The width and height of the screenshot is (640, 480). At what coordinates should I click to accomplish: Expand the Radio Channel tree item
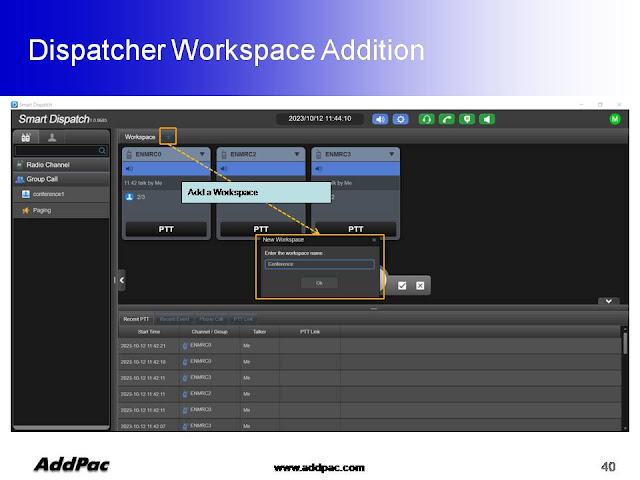pyautogui.click(x=61, y=165)
